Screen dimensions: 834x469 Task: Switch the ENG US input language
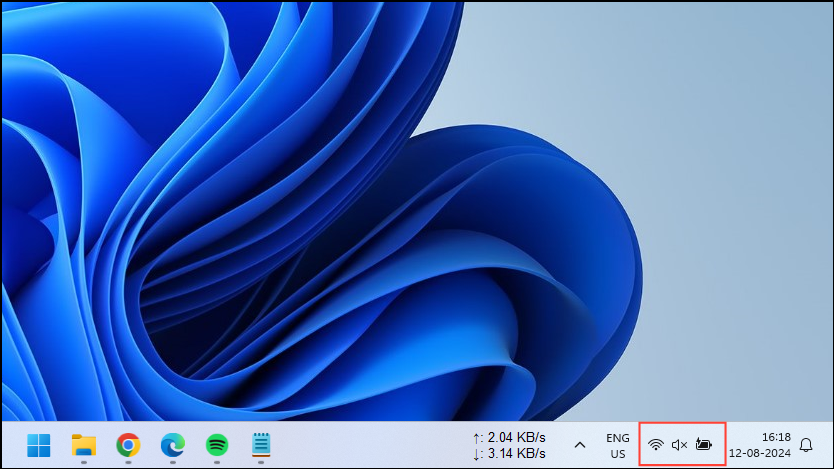click(618, 446)
